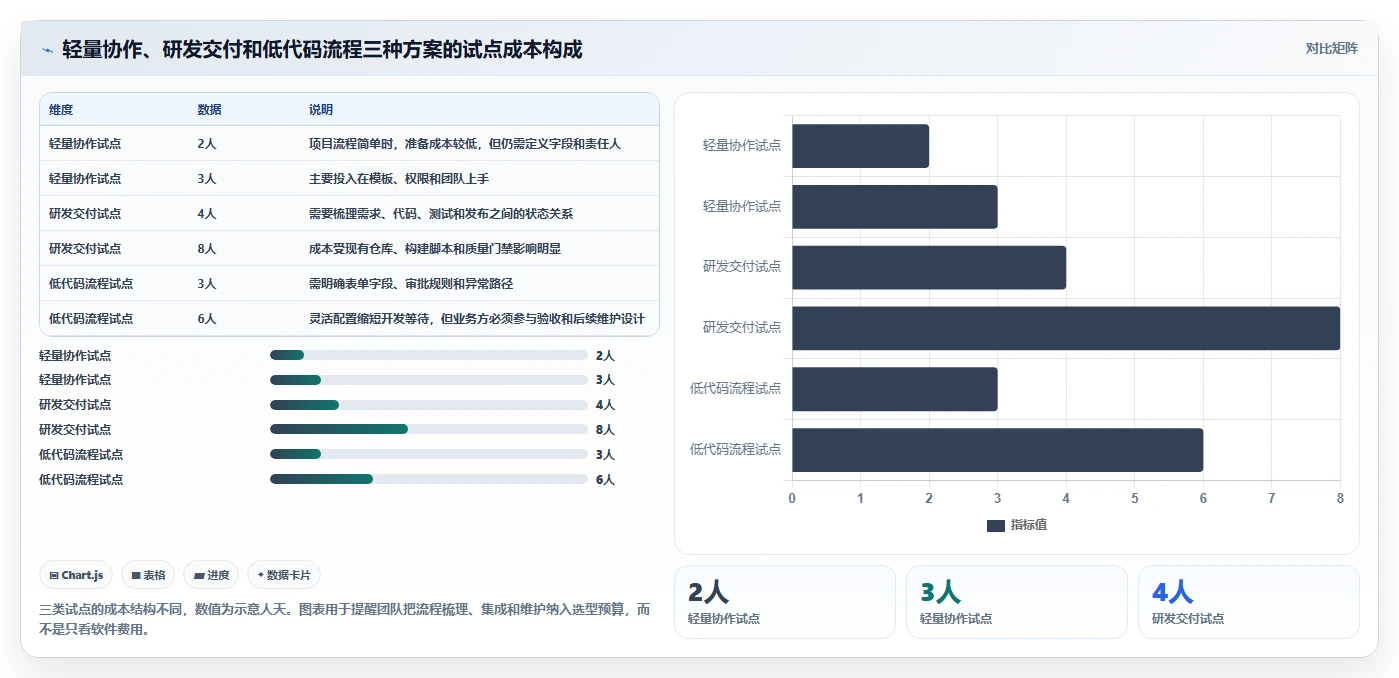1399x678 pixels.
Task: Click the chart bar reaching 8 for 研发交付试点
Action: click(1066, 328)
